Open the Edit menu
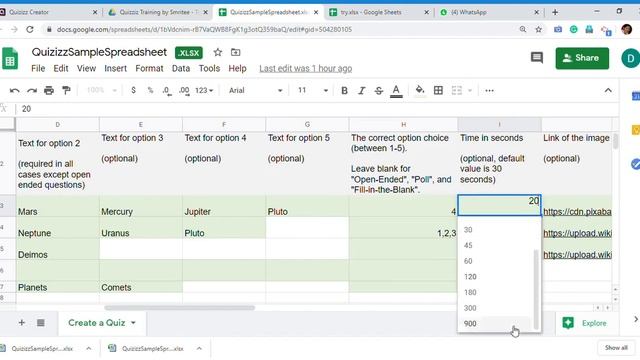The height and width of the screenshot is (360, 640). [61, 69]
